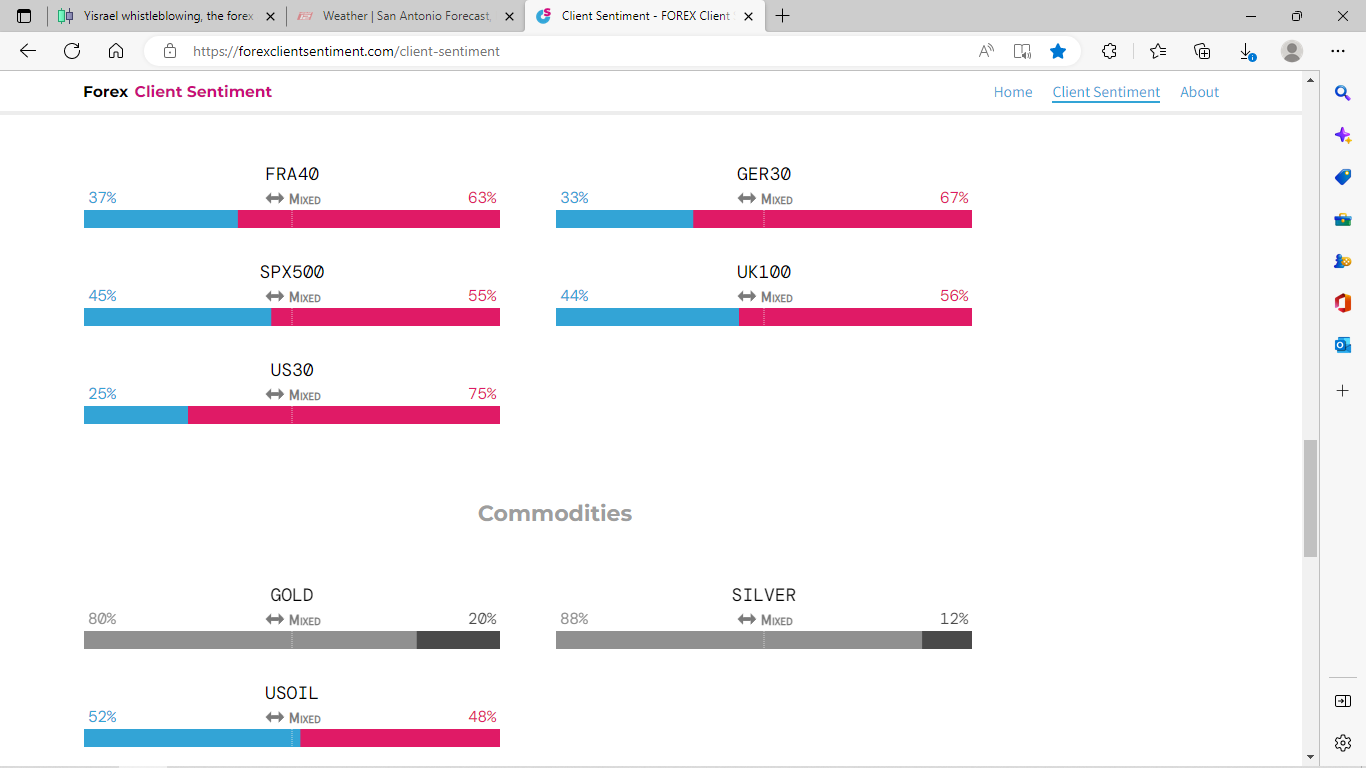Click the Forex Client Sentiment logo
The image size is (1366, 768).
point(177,92)
